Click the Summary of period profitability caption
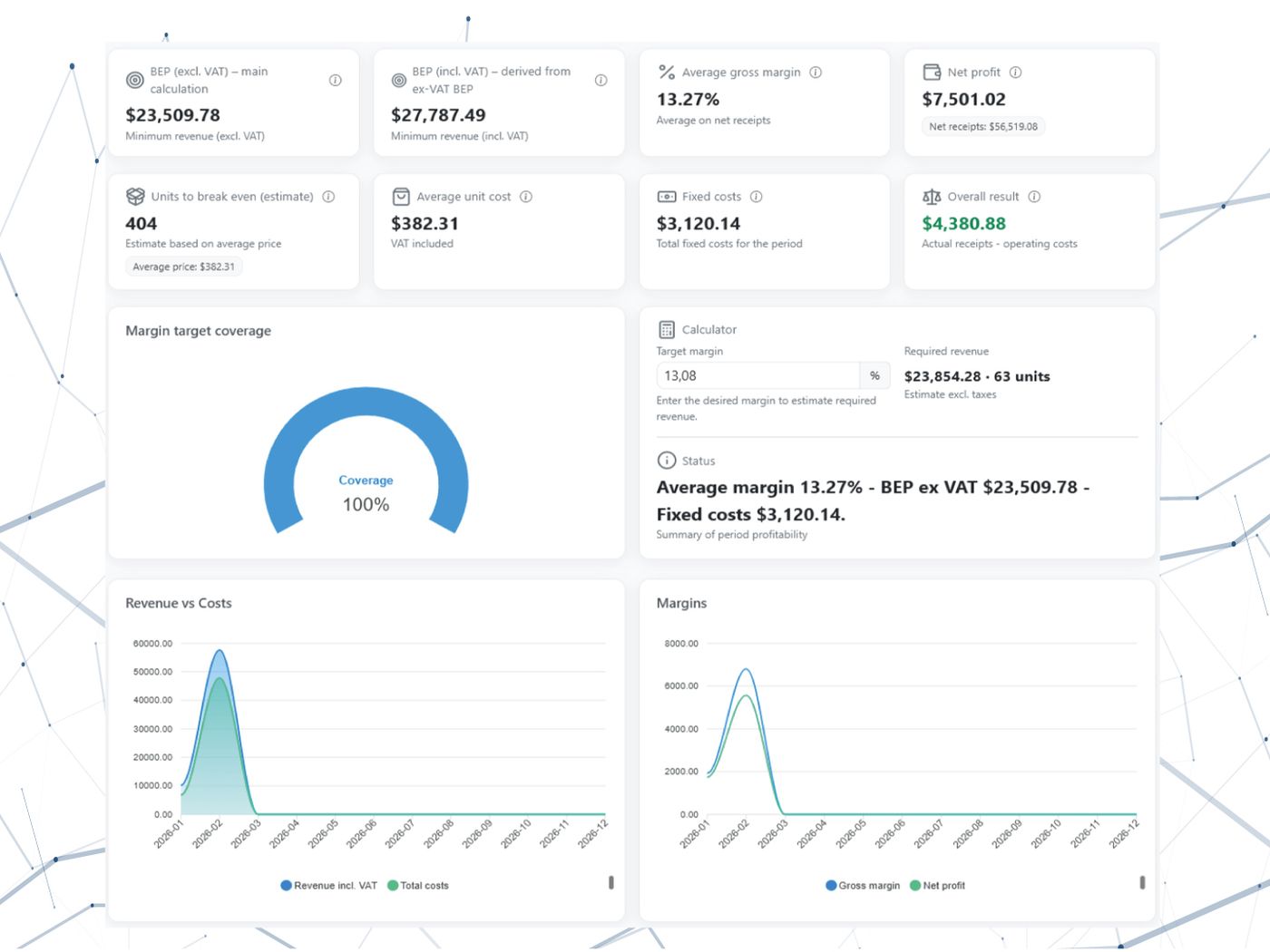1270x952 pixels. click(x=732, y=535)
